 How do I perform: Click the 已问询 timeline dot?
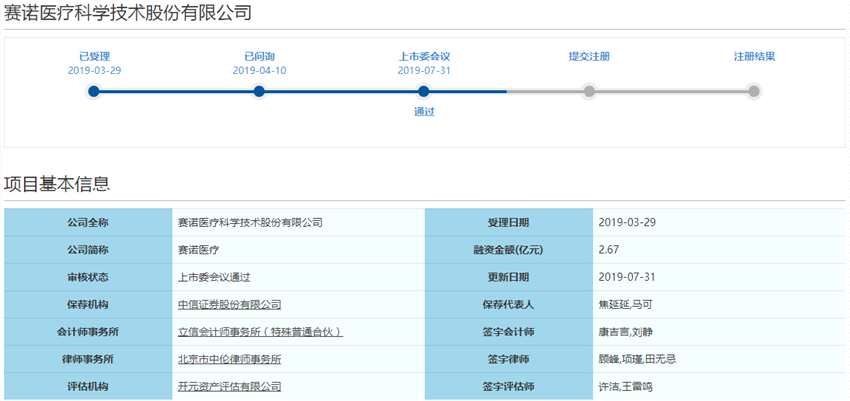(x=259, y=92)
